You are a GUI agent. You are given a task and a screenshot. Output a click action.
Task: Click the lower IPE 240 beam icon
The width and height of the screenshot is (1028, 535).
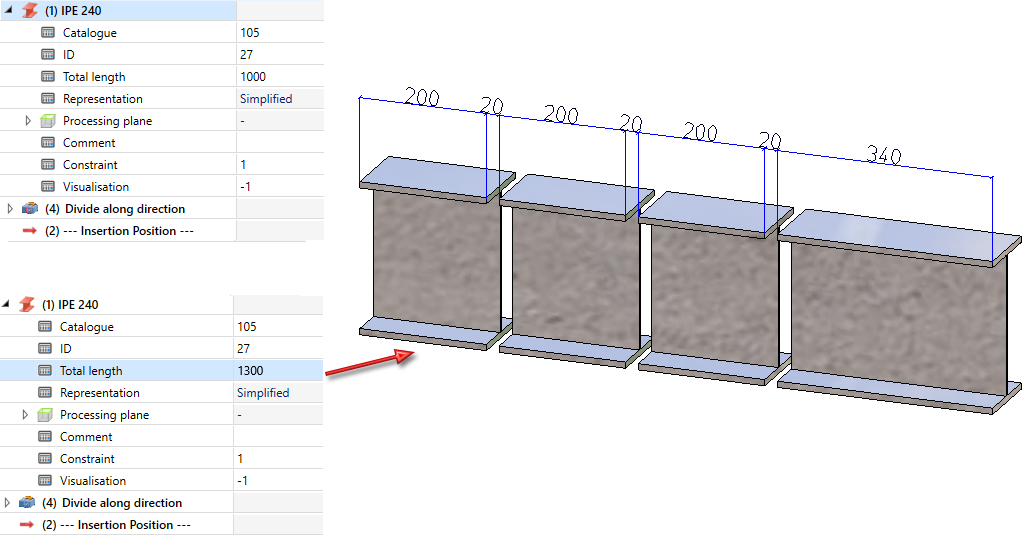tap(27, 304)
